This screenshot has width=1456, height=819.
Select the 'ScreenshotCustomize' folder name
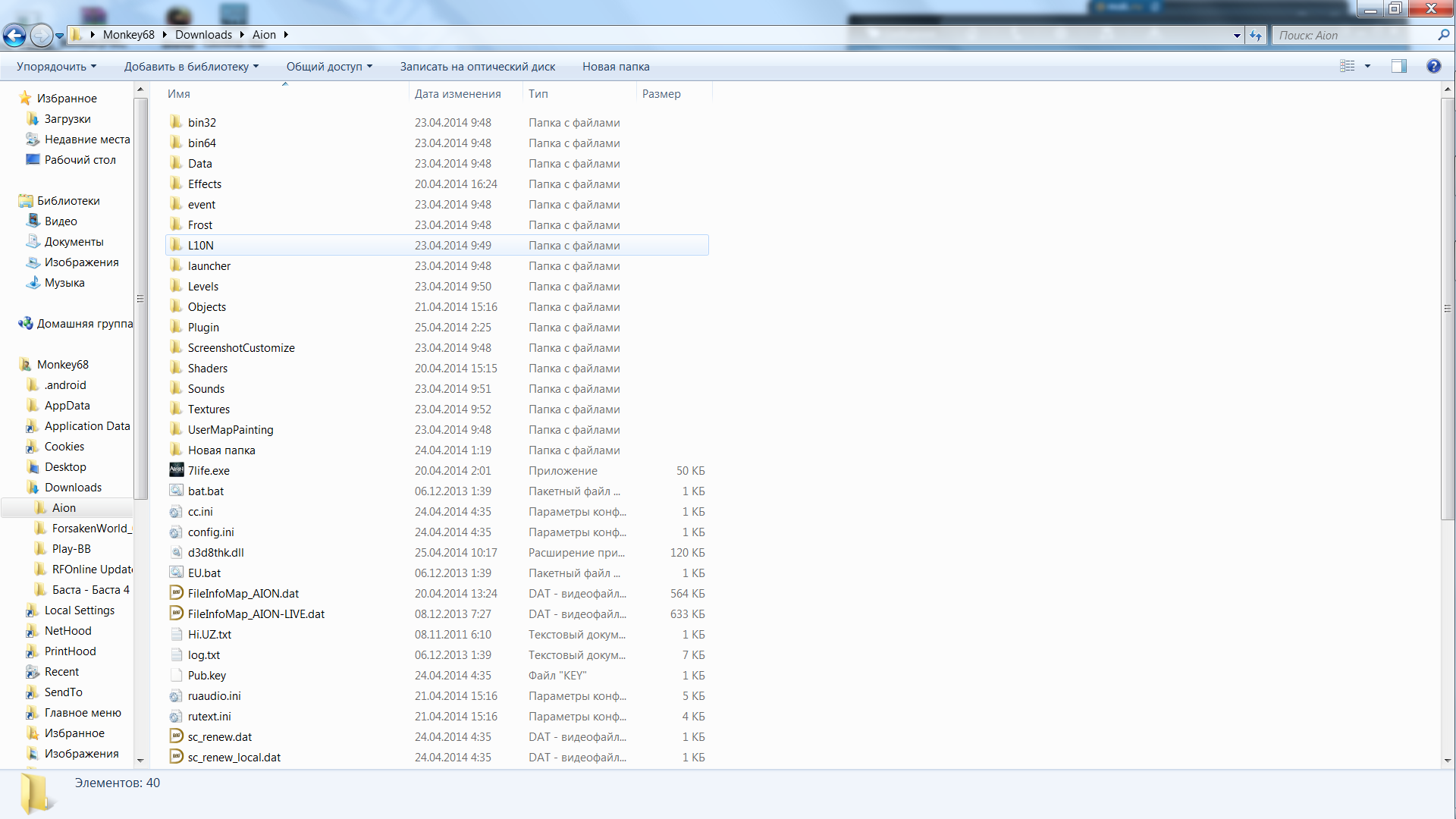coord(241,347)
